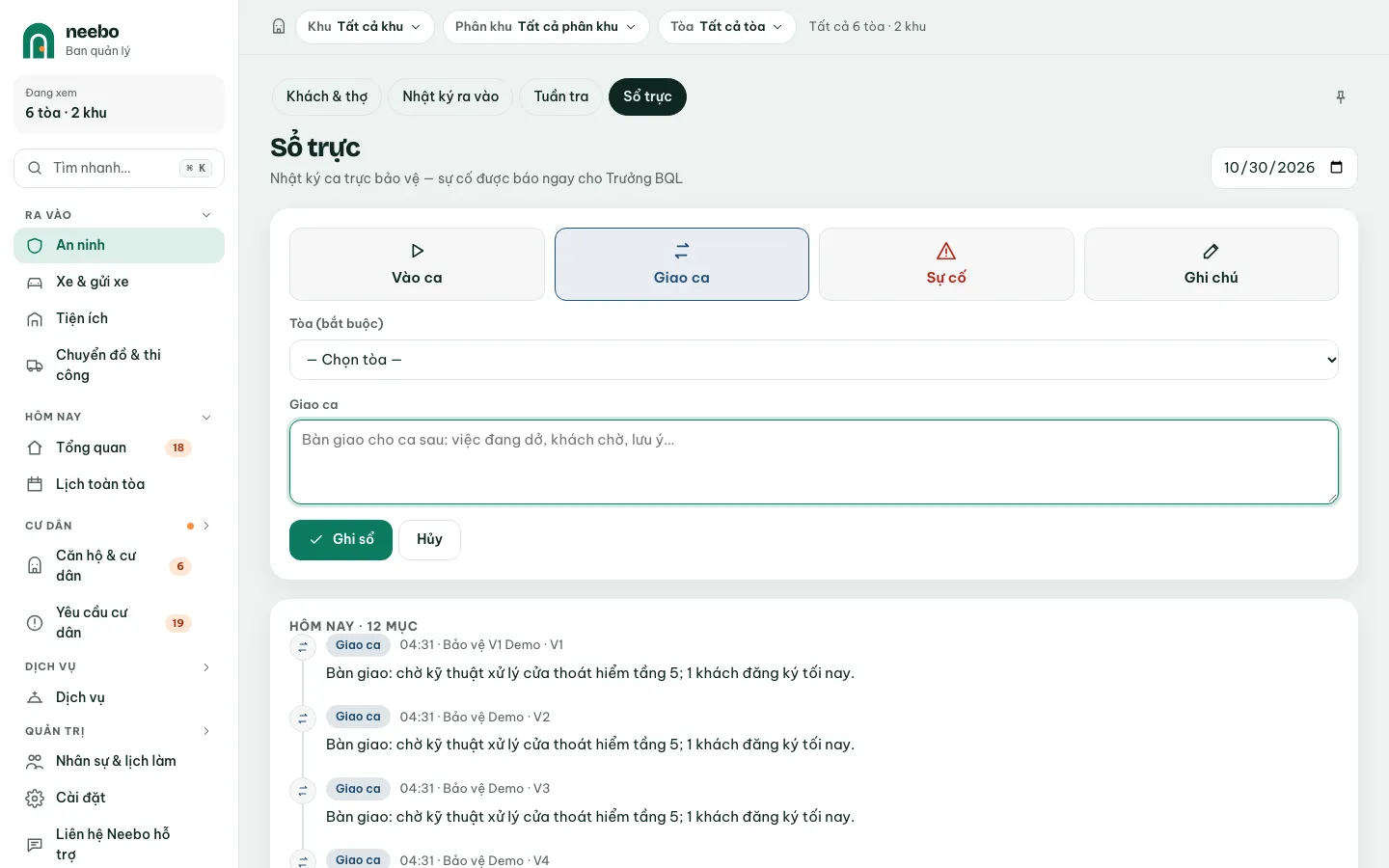Click the Dịch vụ sidebar icon

(35, 697)
